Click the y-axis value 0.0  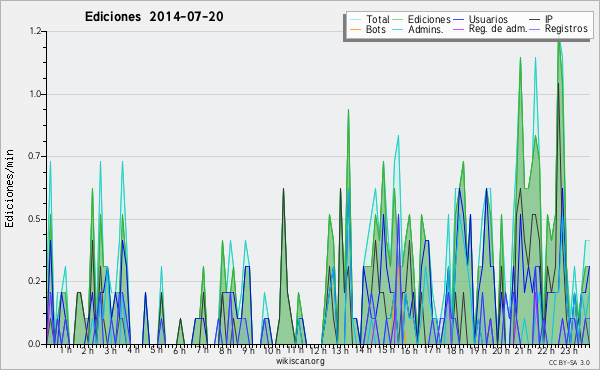[35, 344]
